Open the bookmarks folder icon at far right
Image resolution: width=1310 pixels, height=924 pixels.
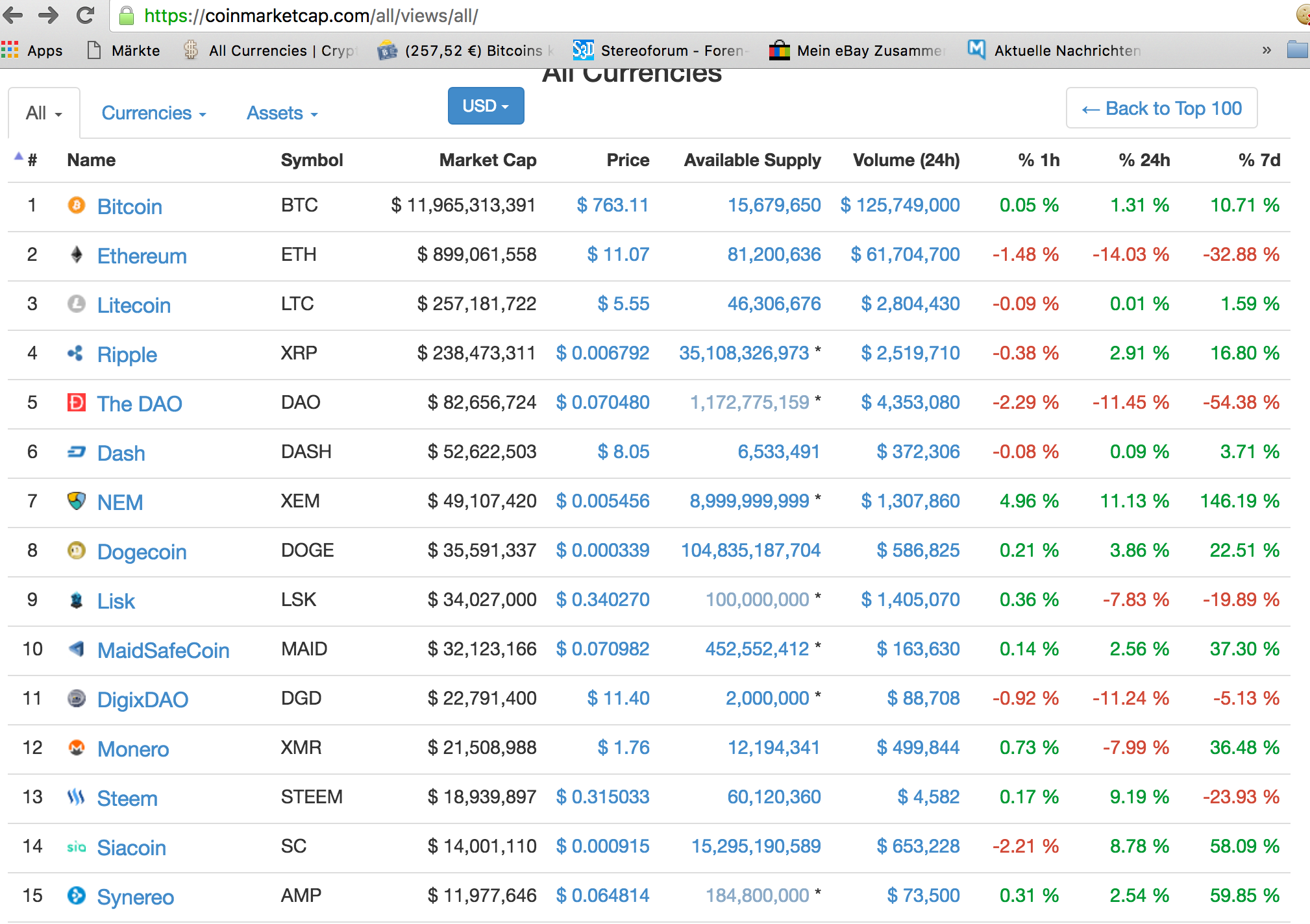click(x=1298, y=49)
